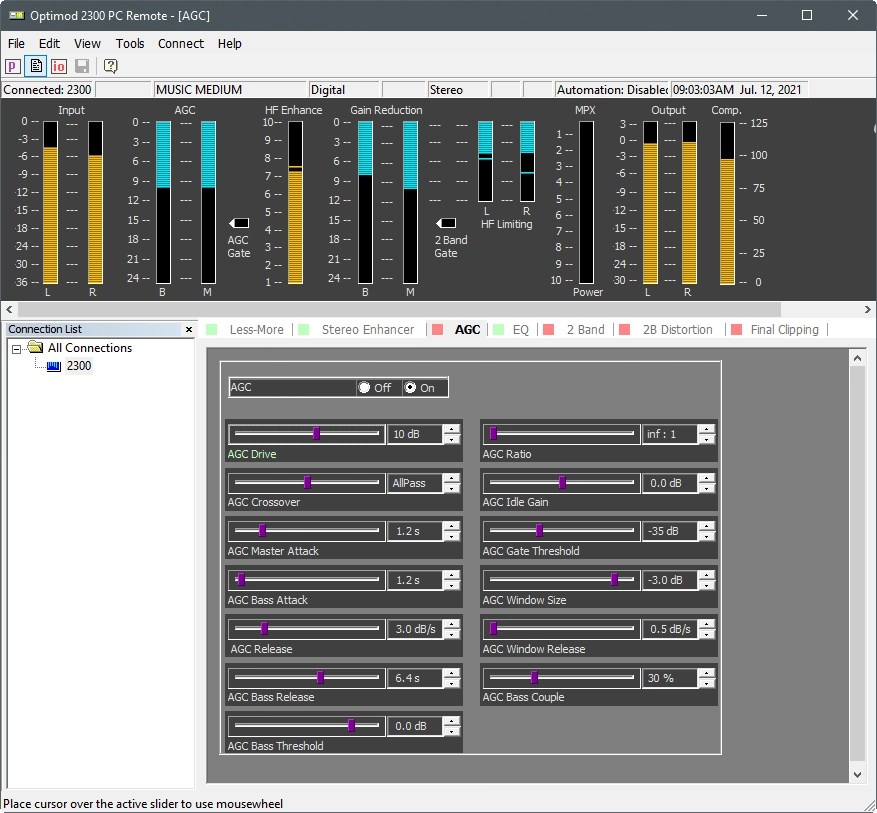Switch to the Final Clipping tab

tap(785, 330)
